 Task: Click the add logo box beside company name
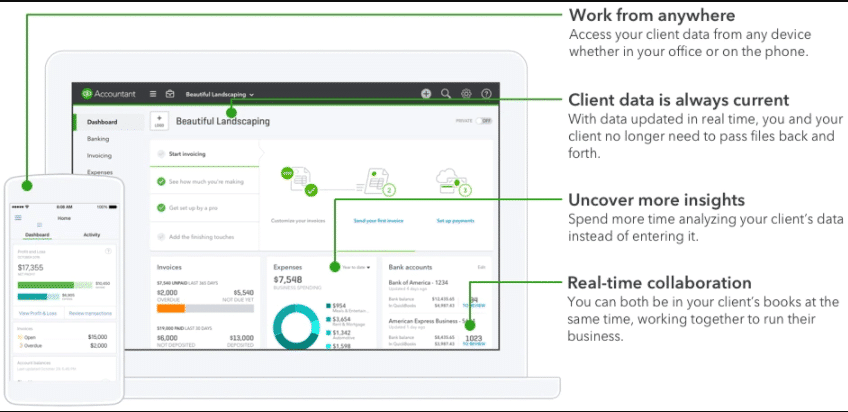pyautogui.click(x=160, y=121)
